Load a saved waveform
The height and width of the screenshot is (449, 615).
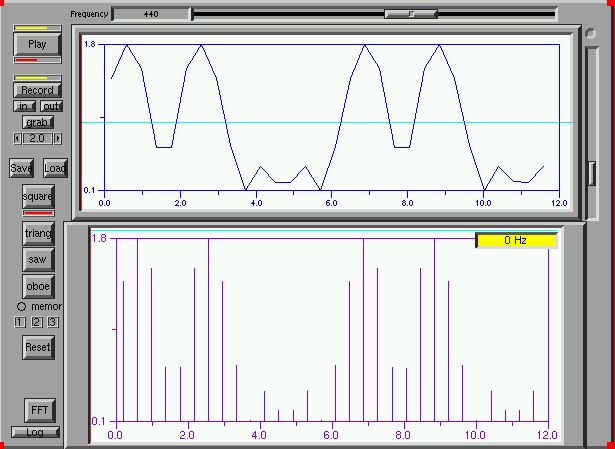tap(55, 168)
